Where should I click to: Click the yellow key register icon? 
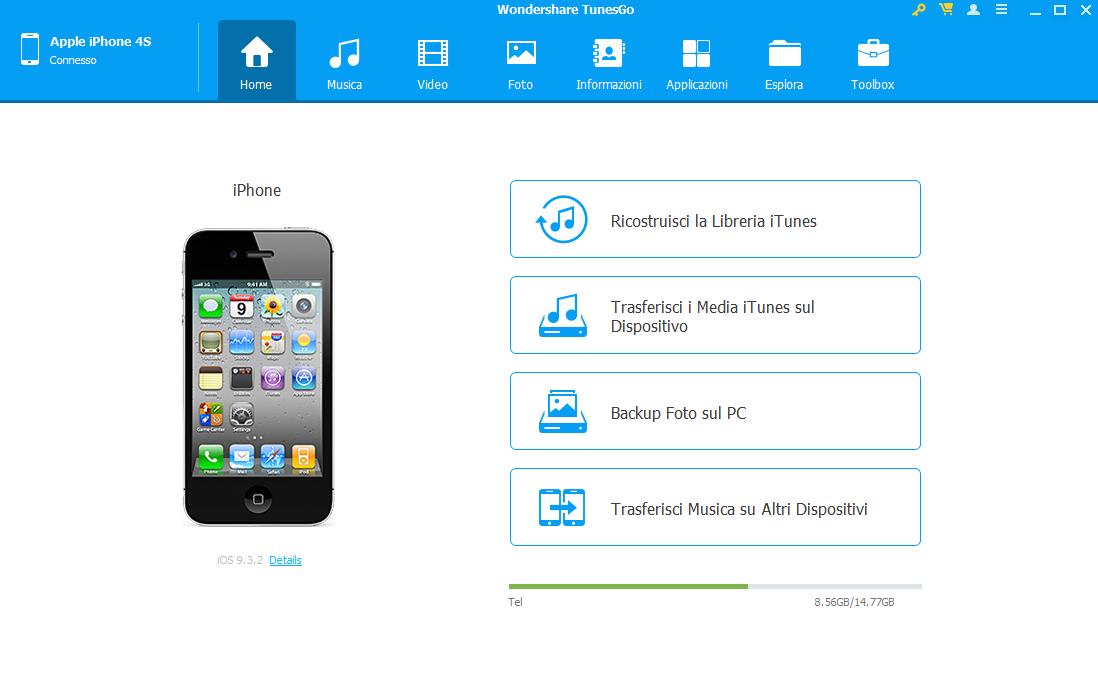(919, 10)
